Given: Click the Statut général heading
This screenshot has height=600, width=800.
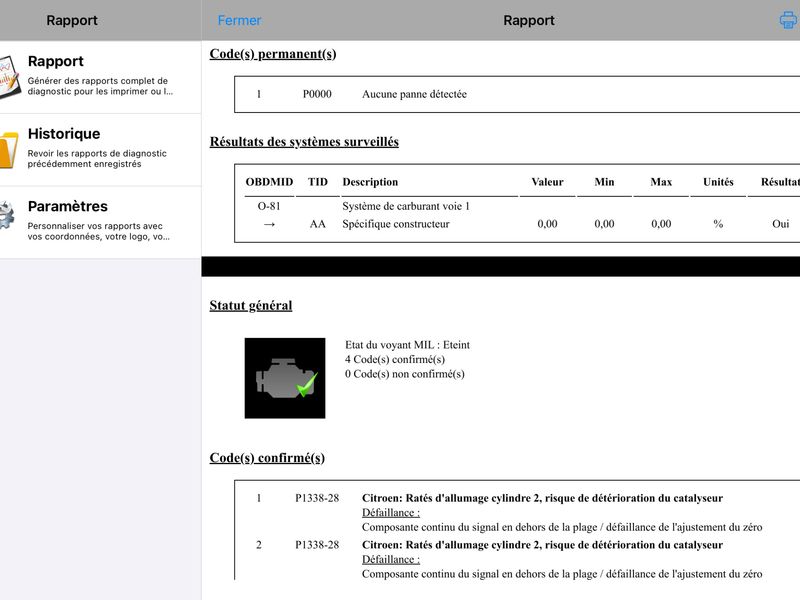Looking at the screenshot, I should [x=251, y=306].
